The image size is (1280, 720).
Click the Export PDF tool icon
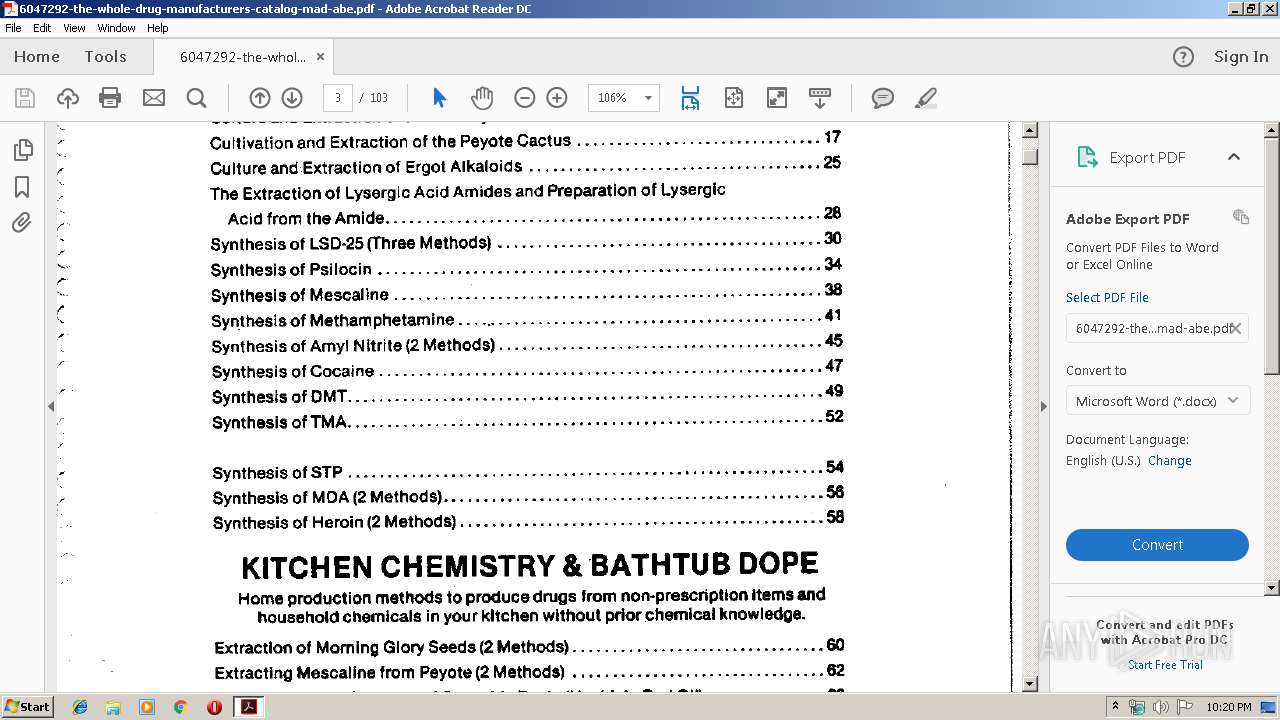coord(1087,157)
